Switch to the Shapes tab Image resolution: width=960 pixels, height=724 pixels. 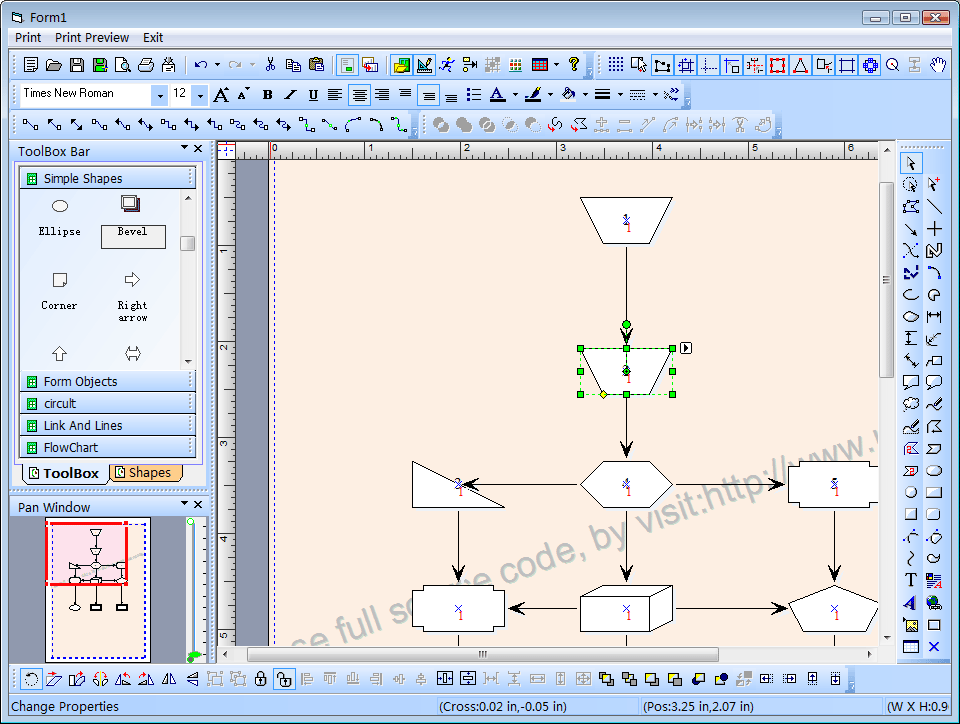145,473
